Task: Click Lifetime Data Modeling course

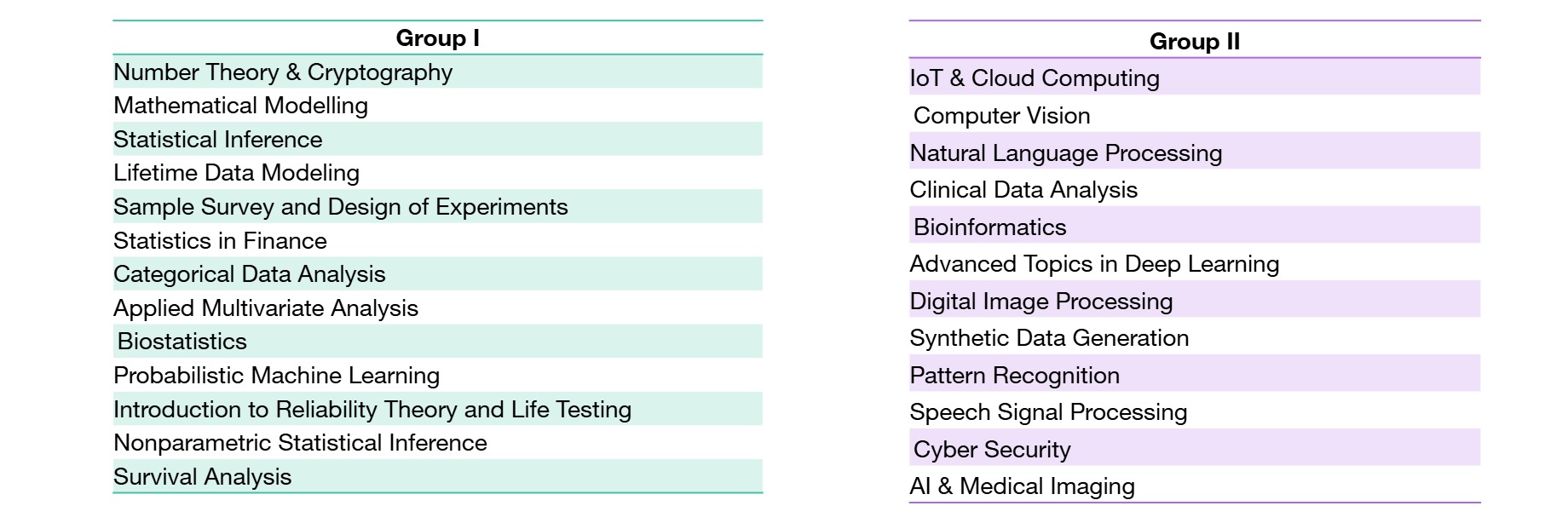Action: (236, 173)
